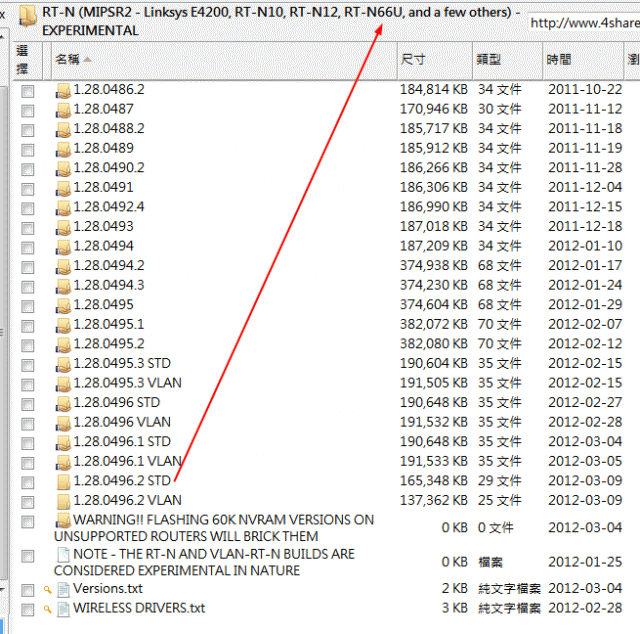Click date 2012-01-25 cell
The height and width of the screenshot is (634, 640).
(x=585, y=562)
